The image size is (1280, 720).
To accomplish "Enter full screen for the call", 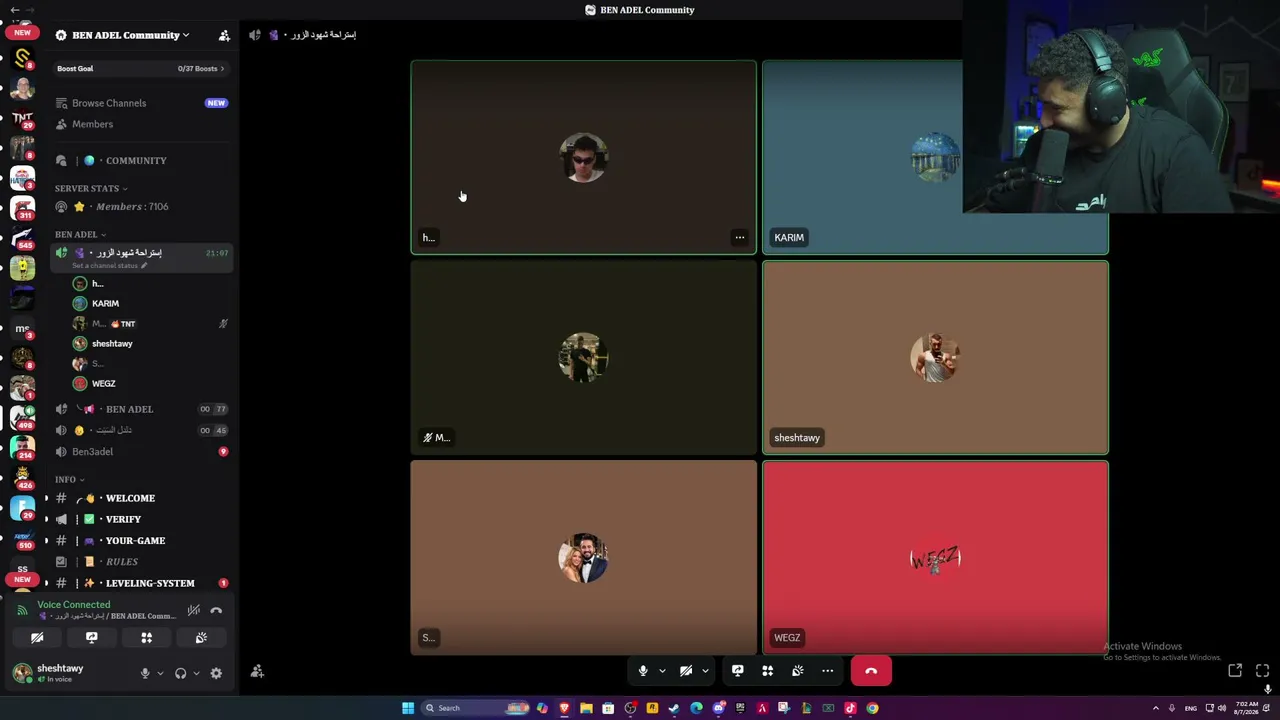I will pos(1262,671).
